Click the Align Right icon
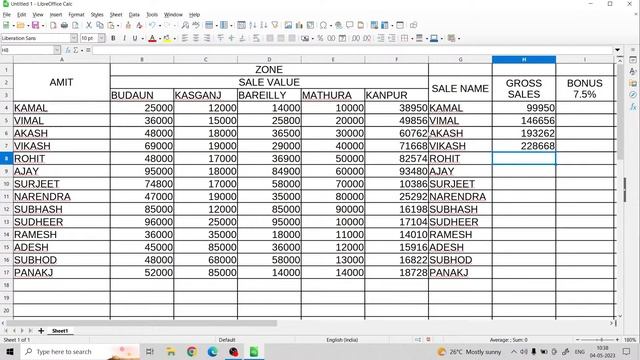 click(x=207, y=38)
